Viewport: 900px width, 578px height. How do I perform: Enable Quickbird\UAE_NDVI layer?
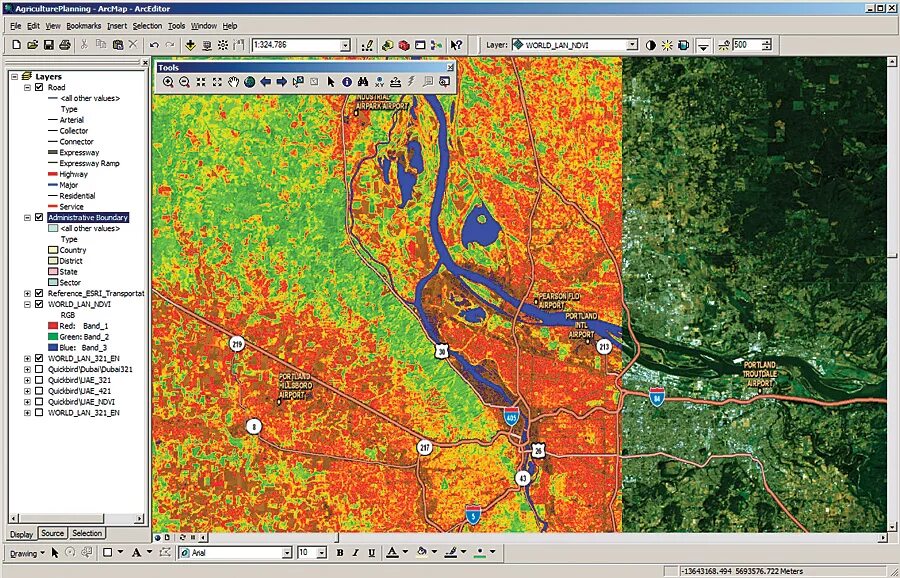[39, 402]
